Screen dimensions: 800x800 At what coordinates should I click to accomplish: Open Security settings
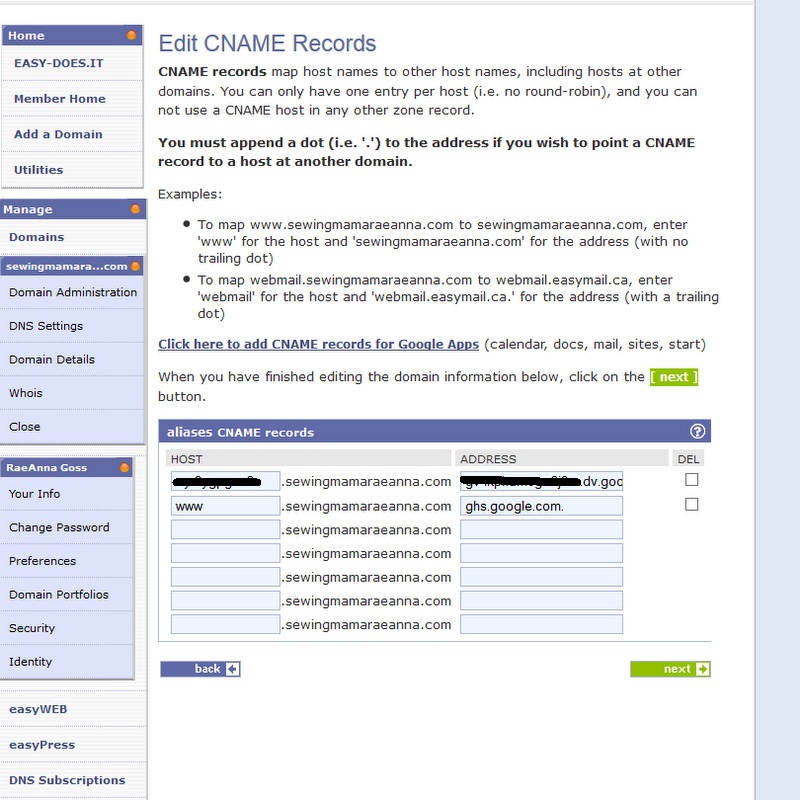(x=32, y=629)
